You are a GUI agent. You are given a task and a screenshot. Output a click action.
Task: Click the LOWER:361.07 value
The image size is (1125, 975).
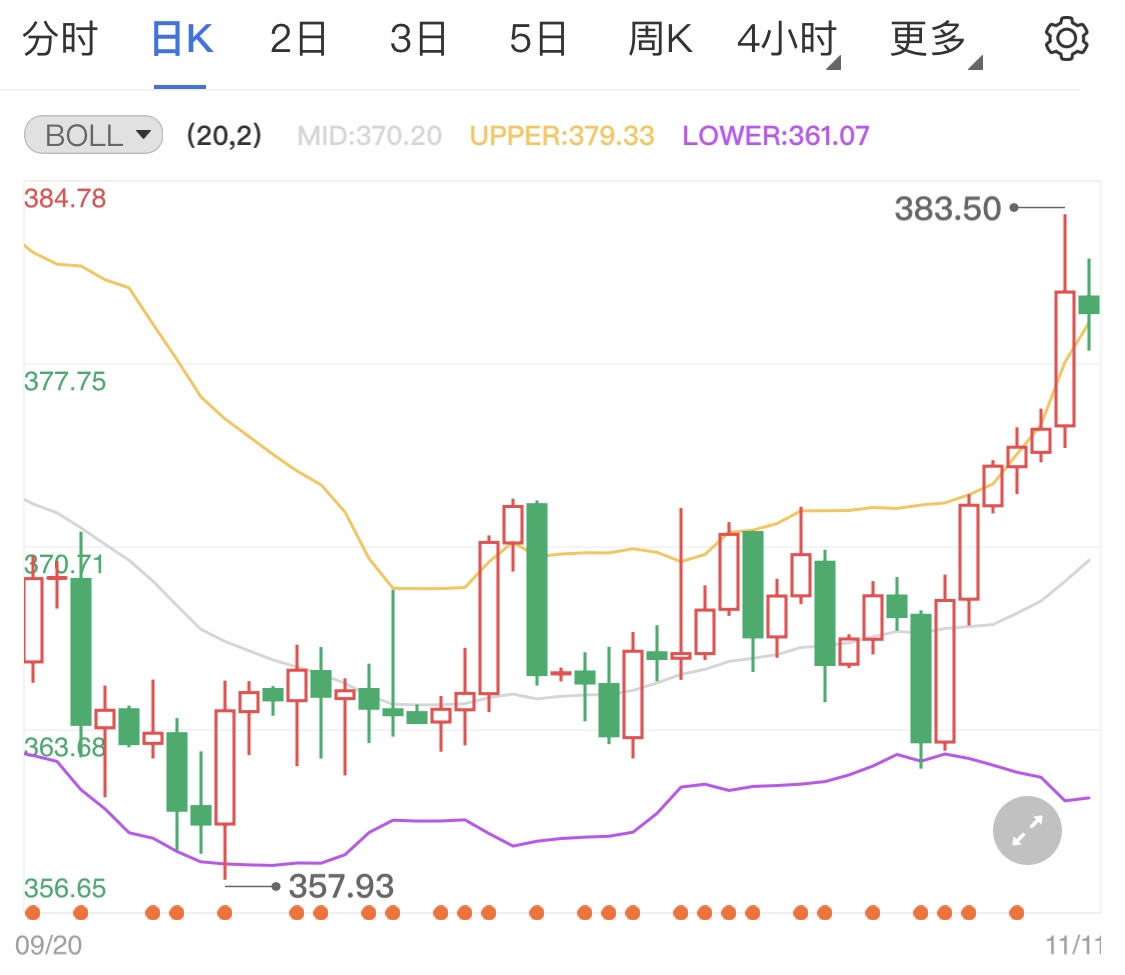coord(776,136)
